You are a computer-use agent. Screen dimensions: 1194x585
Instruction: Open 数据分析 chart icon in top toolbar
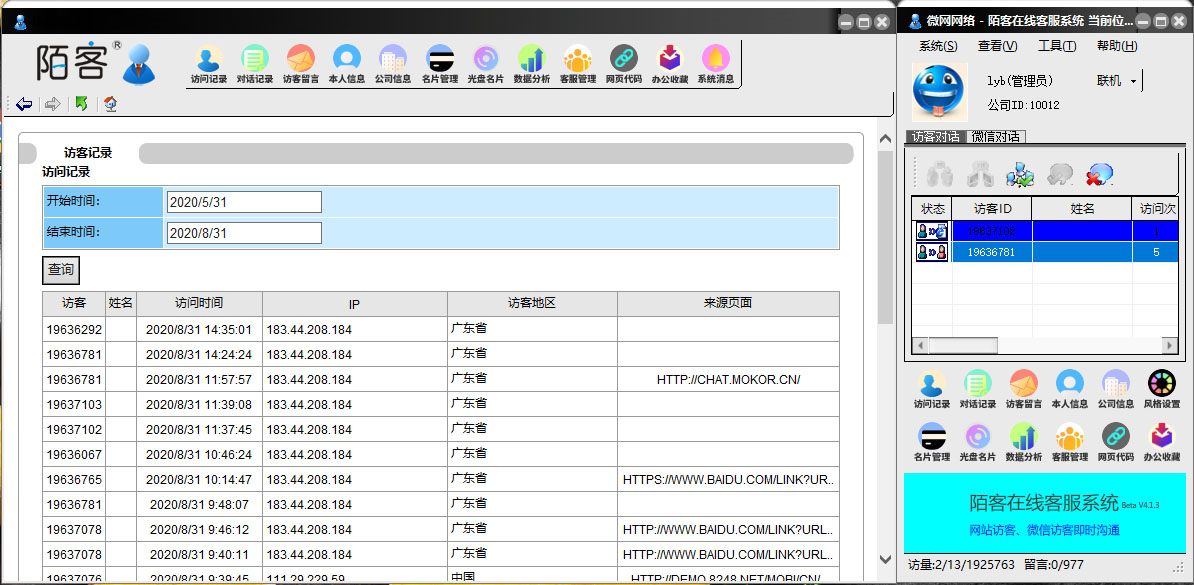(x=531, y=64)
